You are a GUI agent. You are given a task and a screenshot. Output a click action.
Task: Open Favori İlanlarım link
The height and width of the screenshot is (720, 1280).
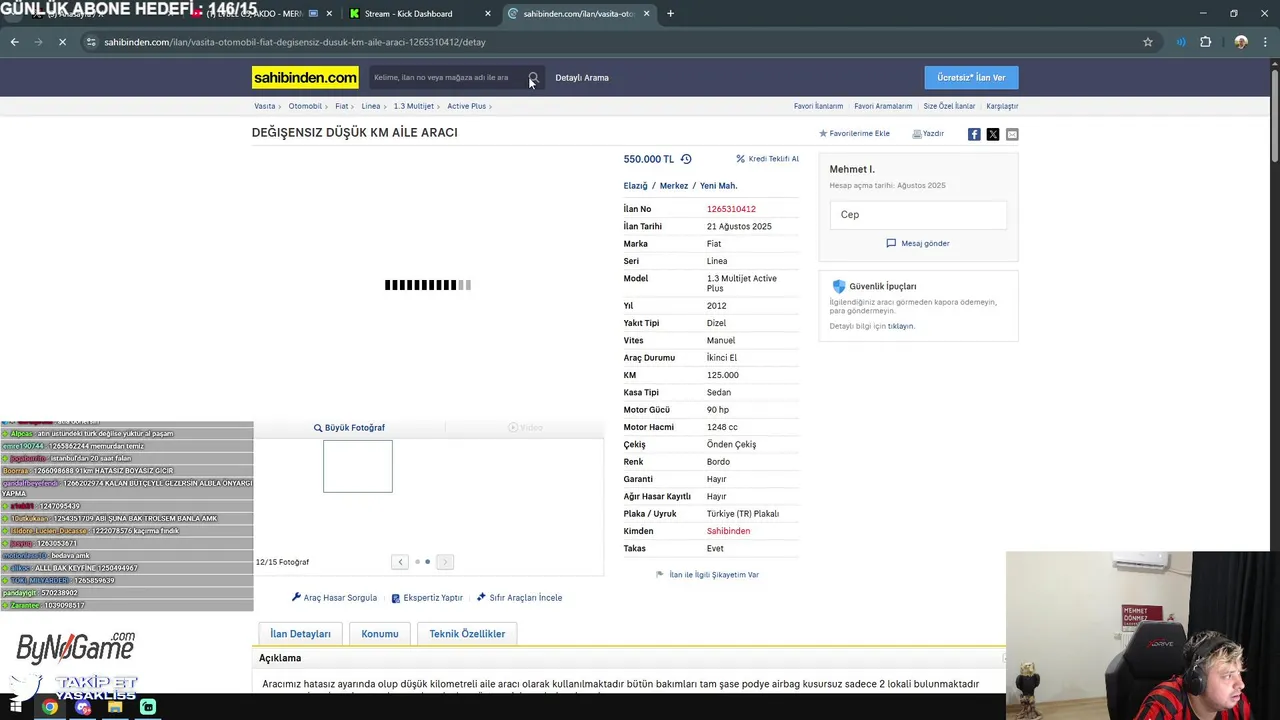click(818, 106)
